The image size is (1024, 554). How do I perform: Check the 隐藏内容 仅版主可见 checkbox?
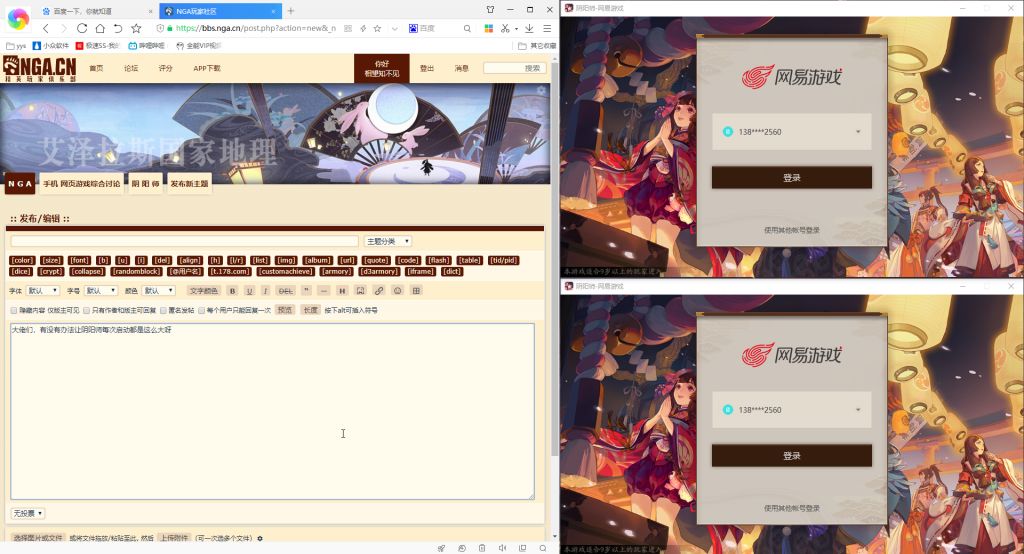tap(14, 310)
